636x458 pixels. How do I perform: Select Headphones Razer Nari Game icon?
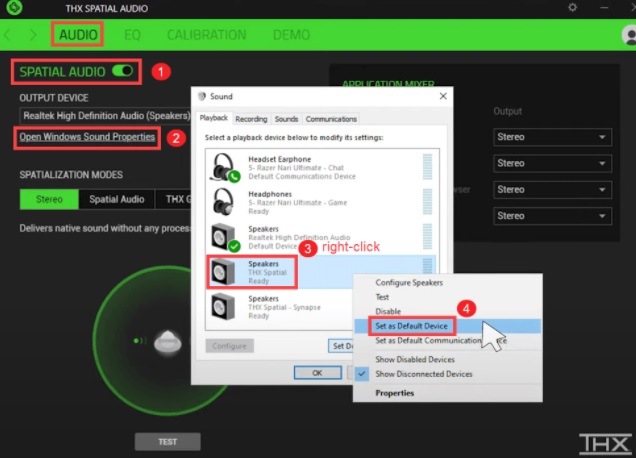[223, 202]
